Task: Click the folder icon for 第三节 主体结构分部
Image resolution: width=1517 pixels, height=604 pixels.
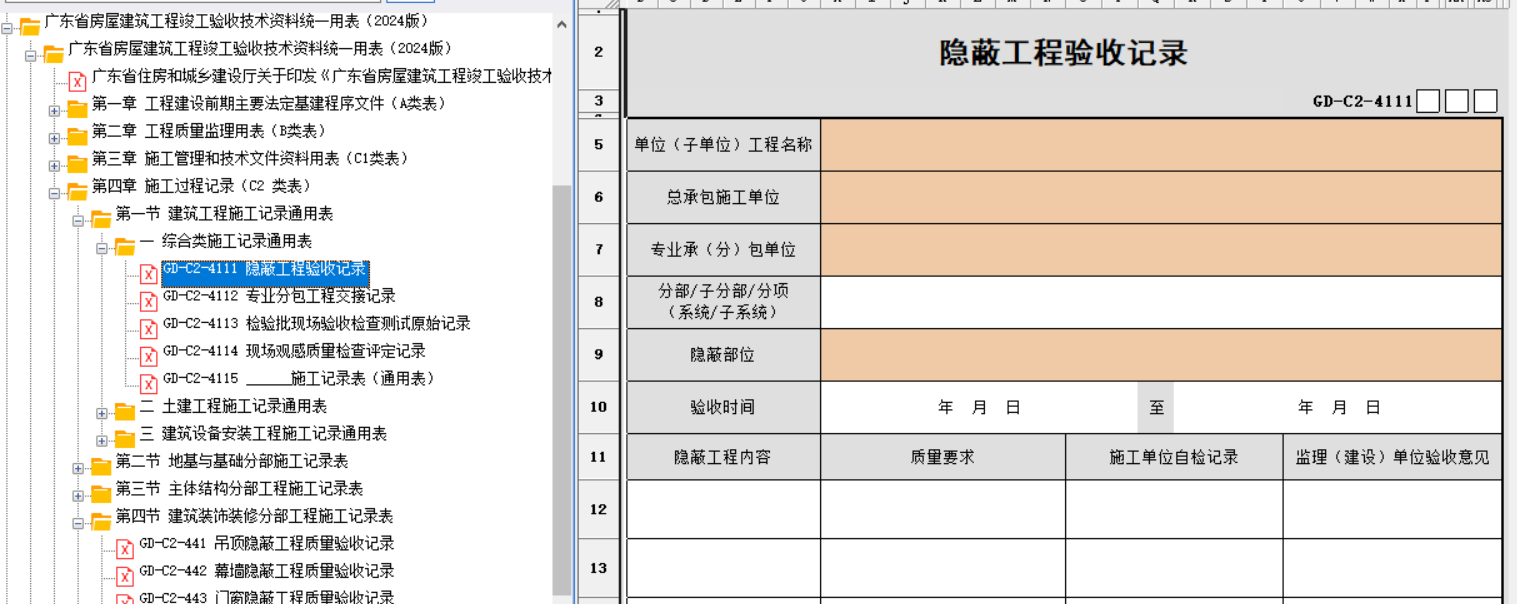Action: (x=101, y=493)
